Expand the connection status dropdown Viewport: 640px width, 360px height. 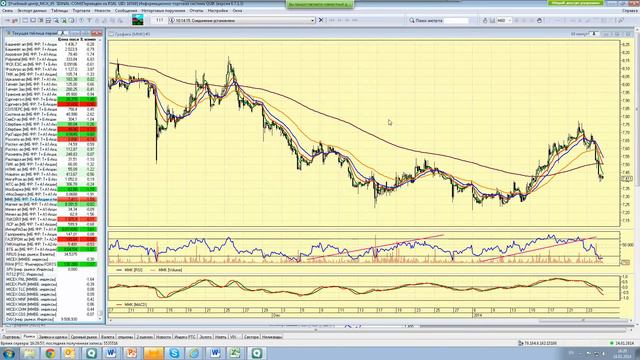312,20
